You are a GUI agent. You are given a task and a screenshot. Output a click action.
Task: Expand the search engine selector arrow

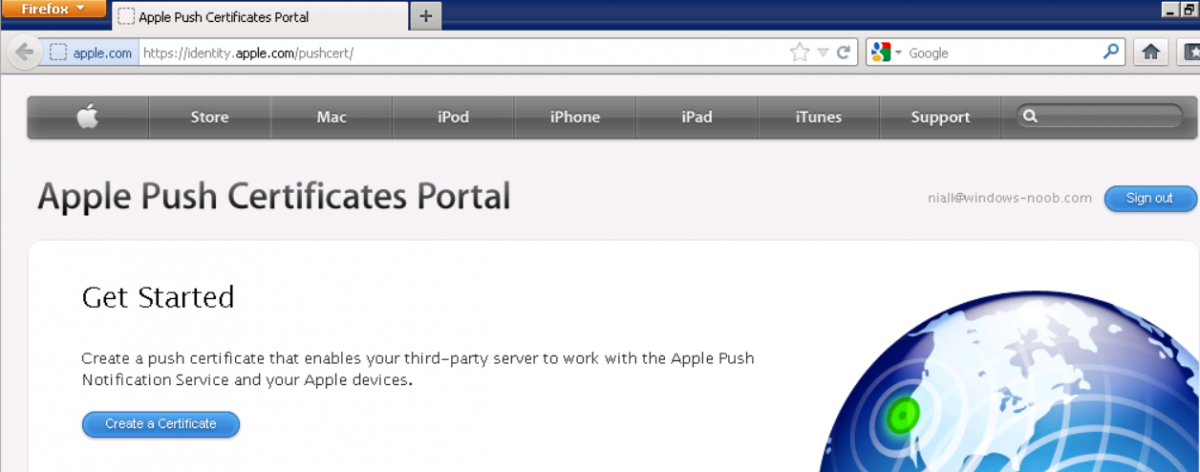pos(898,53)
